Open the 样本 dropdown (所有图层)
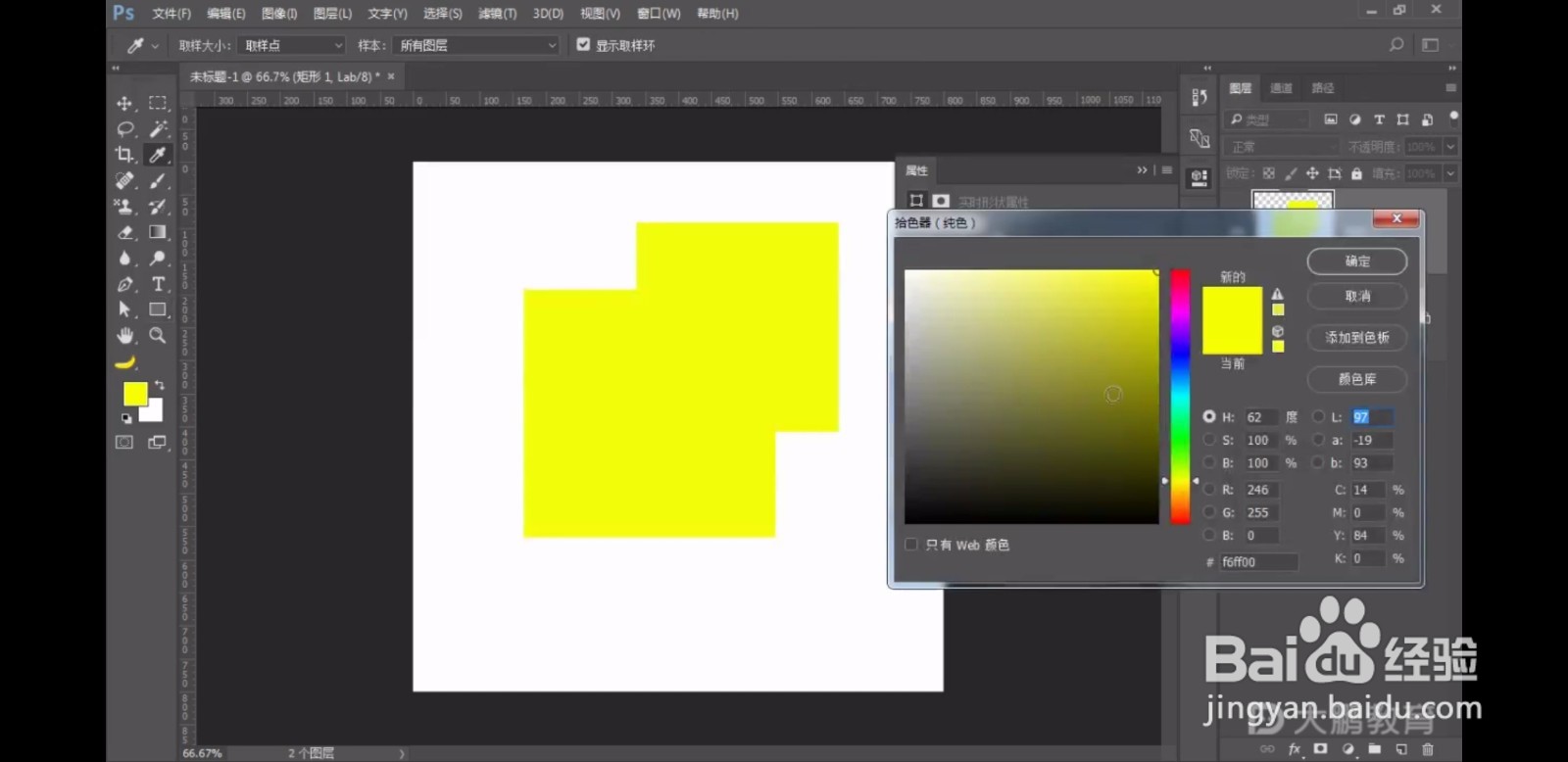The image size is (1568, 762). (x=475, y=45)
